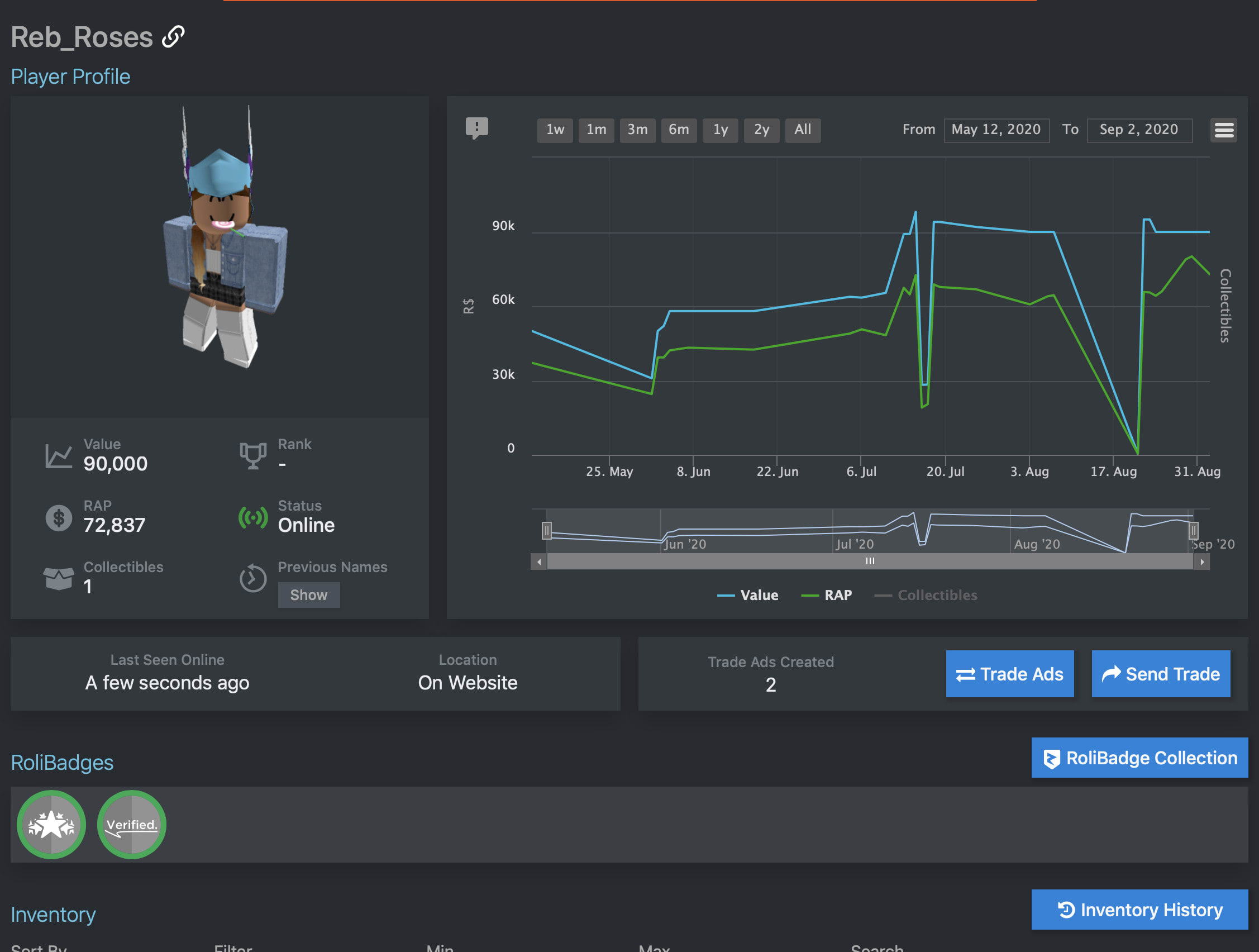Open the chart options hamburger menu
This screenshot has height=952, width=1259.
[1223, 130]
